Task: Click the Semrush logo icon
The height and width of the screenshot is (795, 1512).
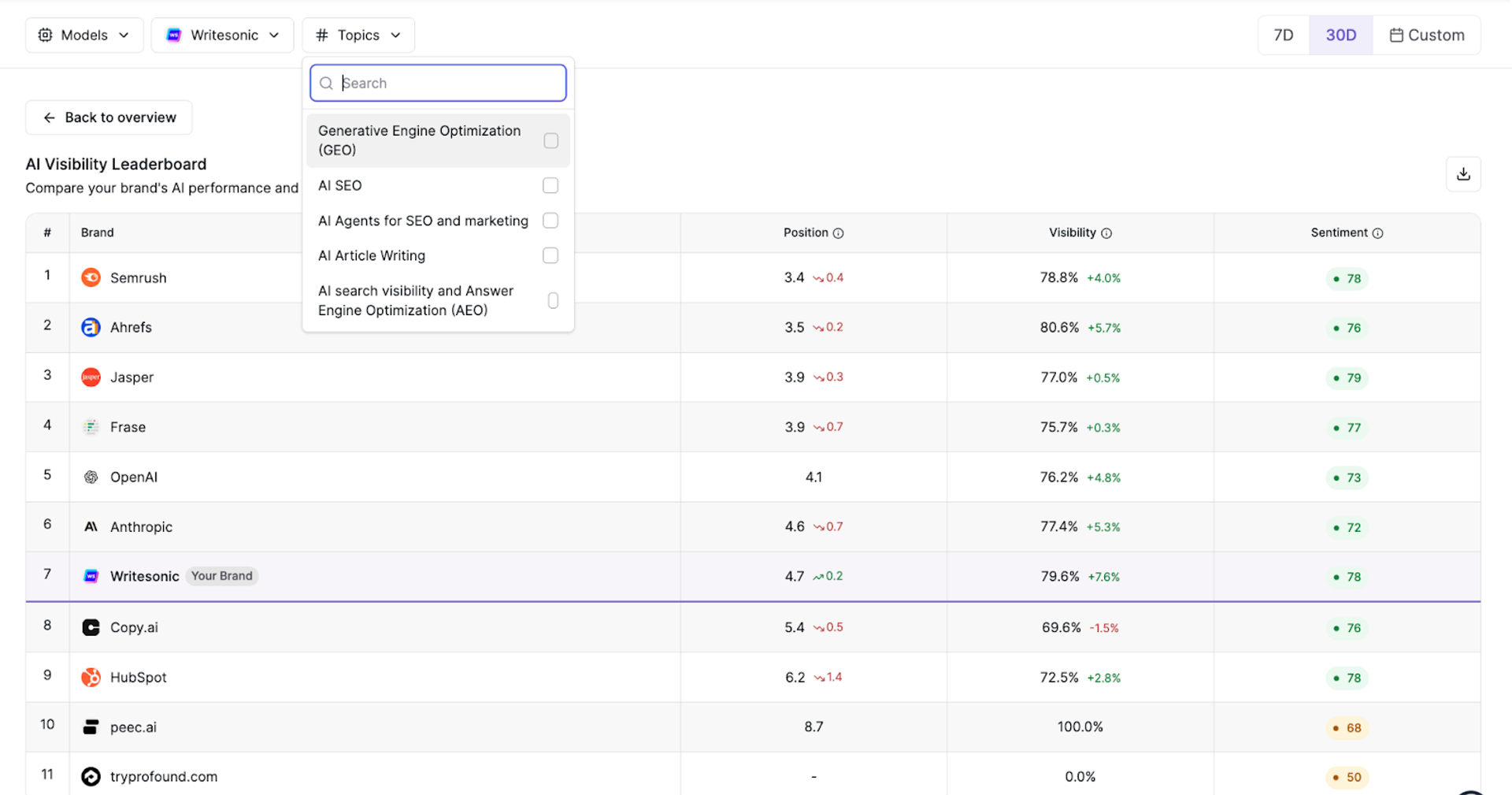Action: tap(91, 277)
